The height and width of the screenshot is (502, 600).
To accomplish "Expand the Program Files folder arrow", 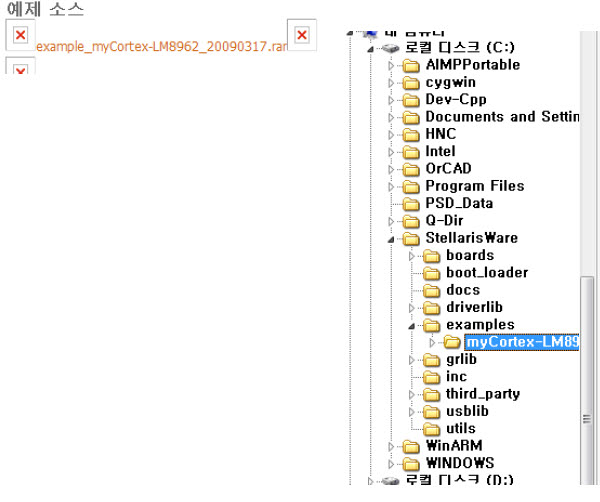I will 391,187.
